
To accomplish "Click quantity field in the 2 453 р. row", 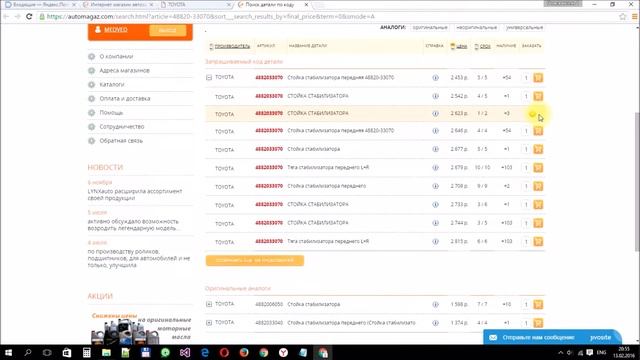I will (x=526, y=78).
